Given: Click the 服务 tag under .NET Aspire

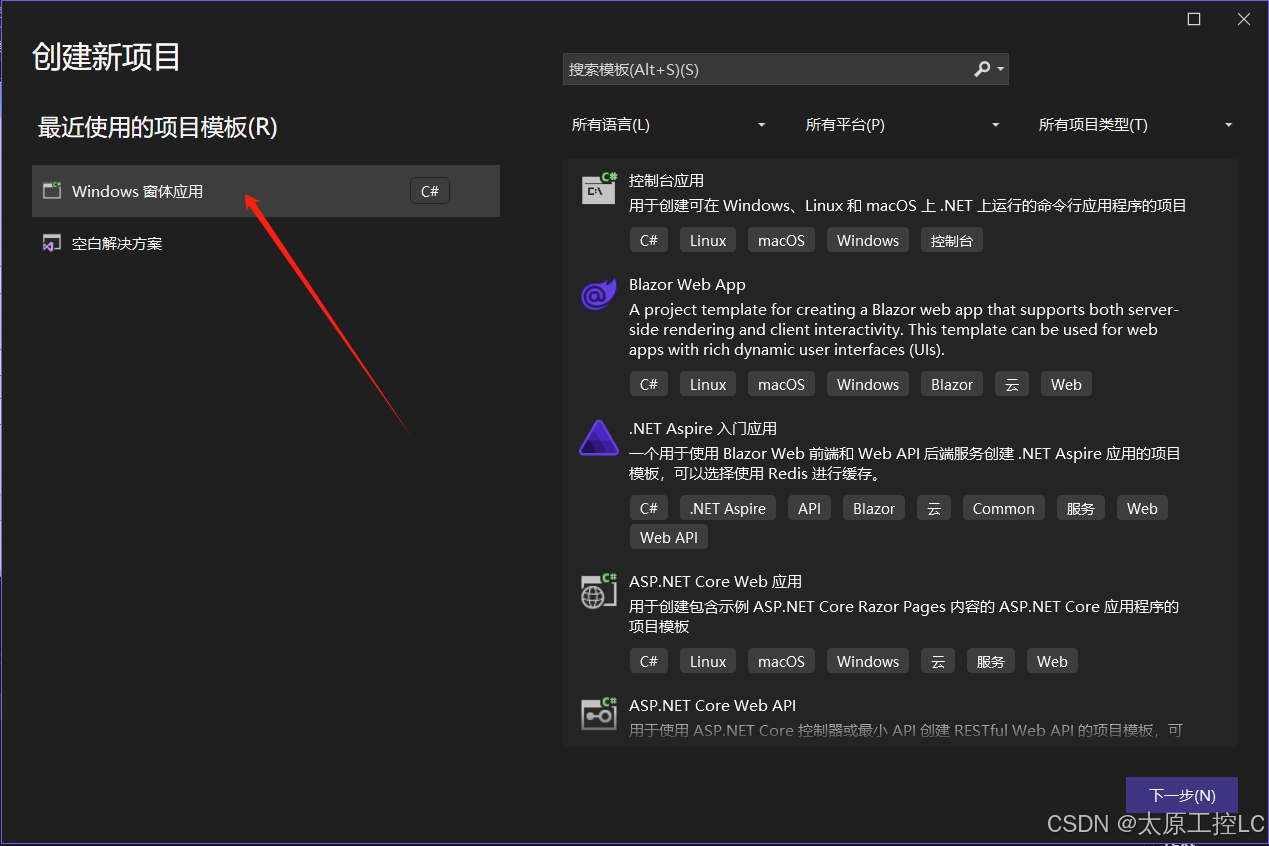Looking at the screenshot, I should (1080, 508).
